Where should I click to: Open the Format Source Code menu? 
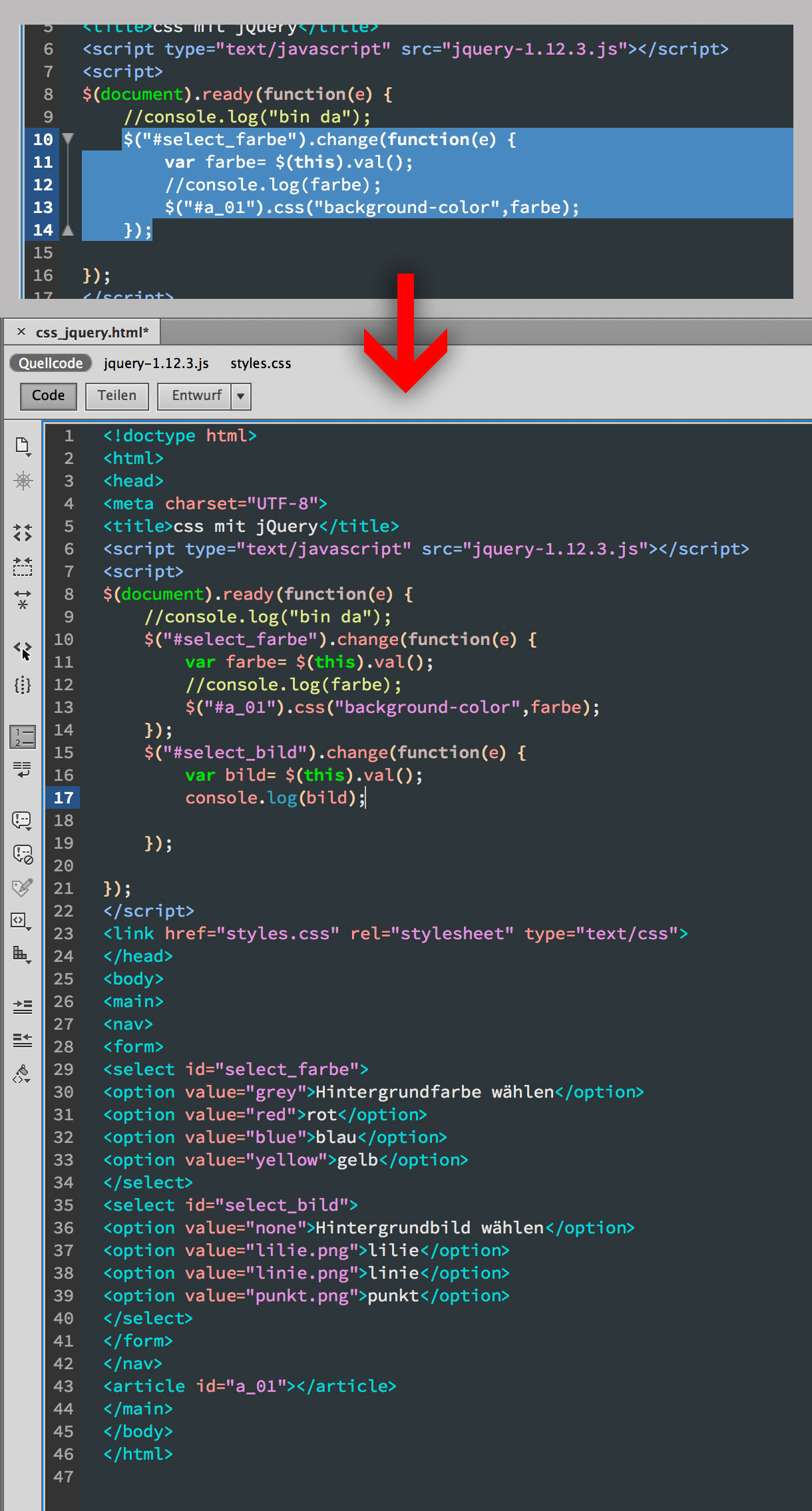[23, 1074]
